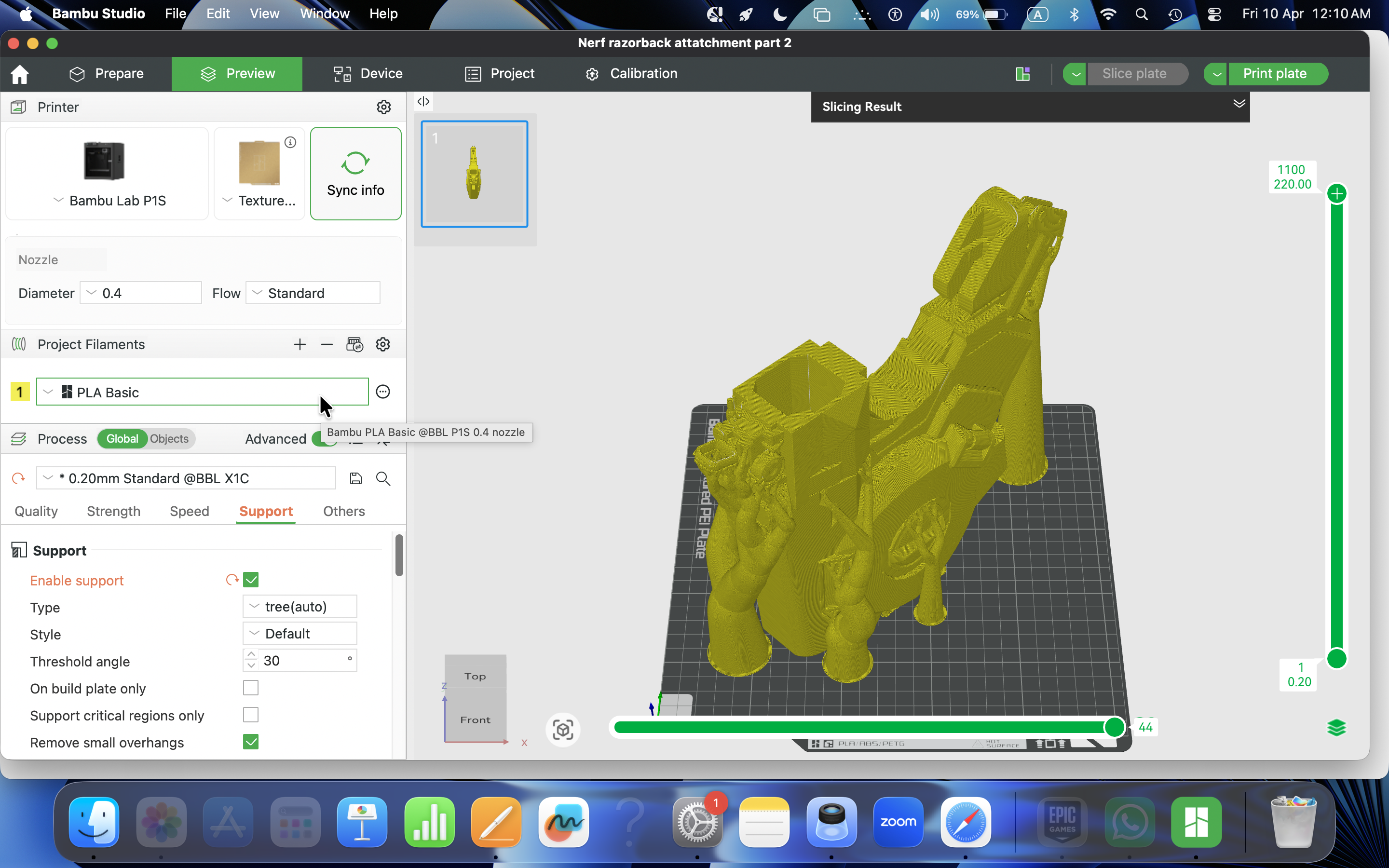
Task: Click the Print plate button
Action: (1275, 73)
